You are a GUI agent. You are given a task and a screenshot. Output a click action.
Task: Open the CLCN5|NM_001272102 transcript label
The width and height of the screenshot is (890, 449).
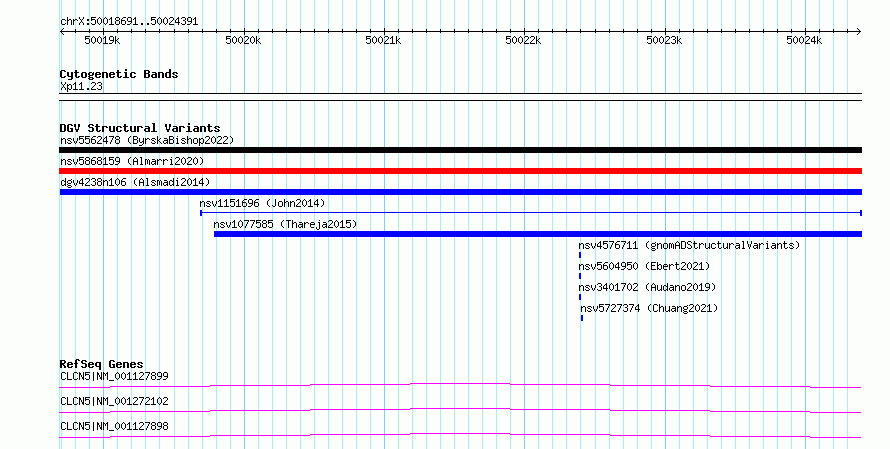coord(114,401)
